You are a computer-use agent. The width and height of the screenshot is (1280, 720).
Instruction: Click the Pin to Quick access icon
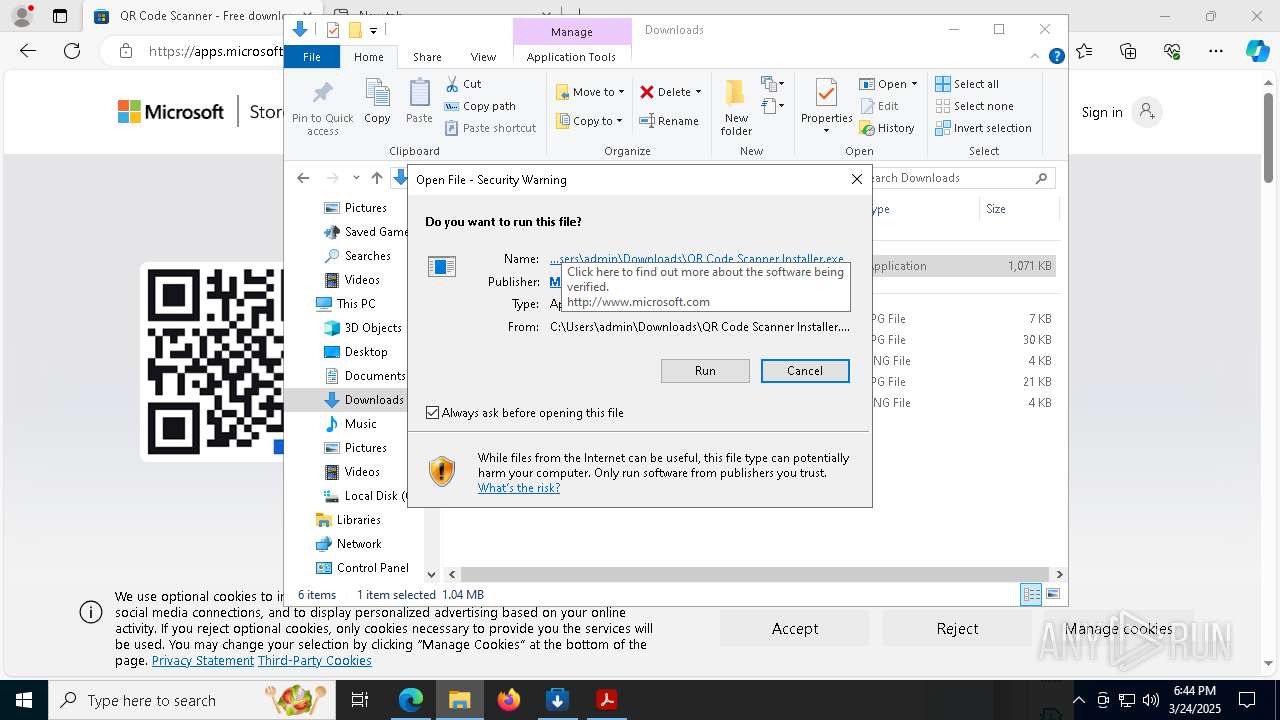coord(322,108)
